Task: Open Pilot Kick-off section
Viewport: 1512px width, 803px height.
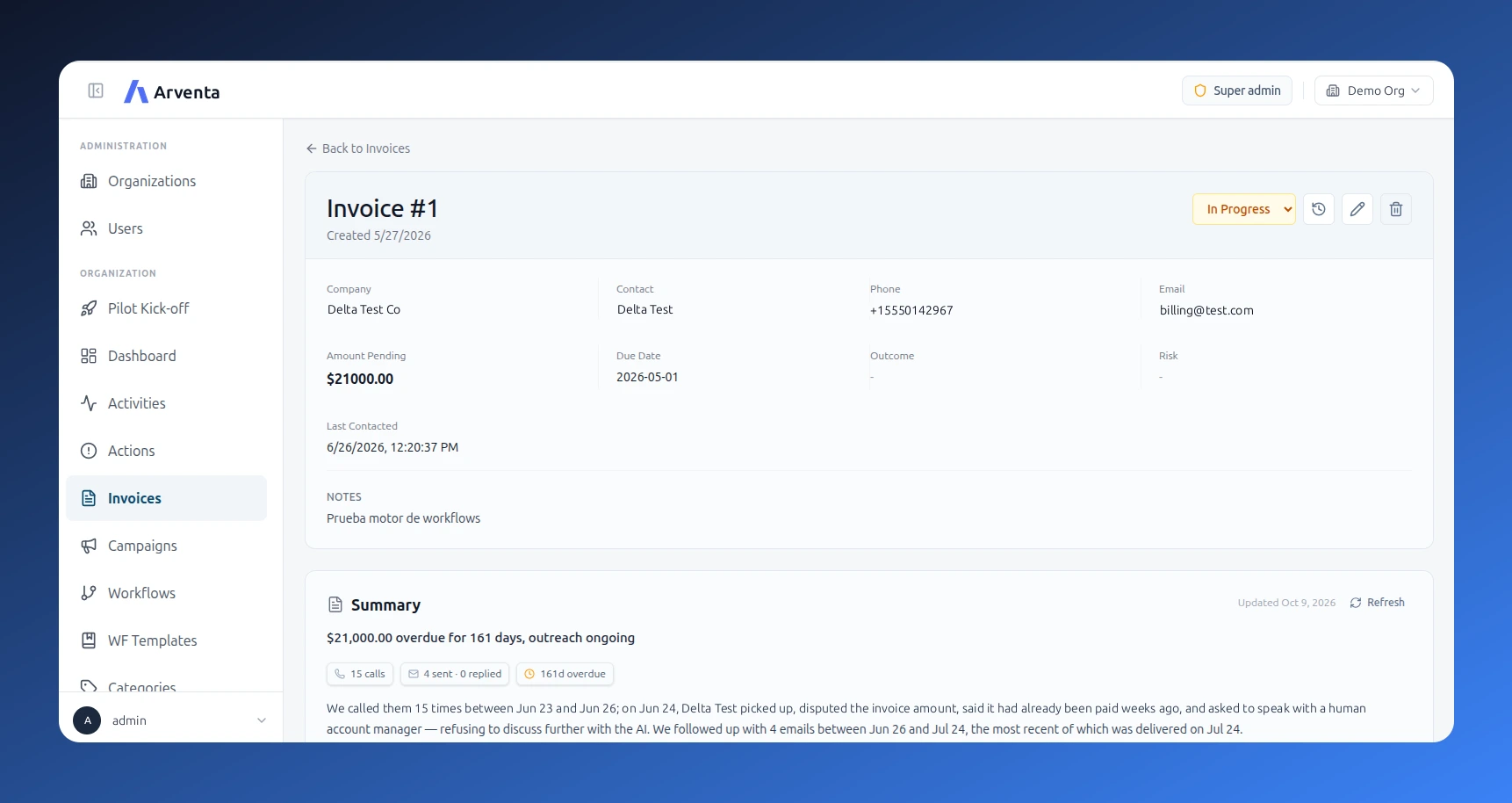Action: [x=166, y=308]
